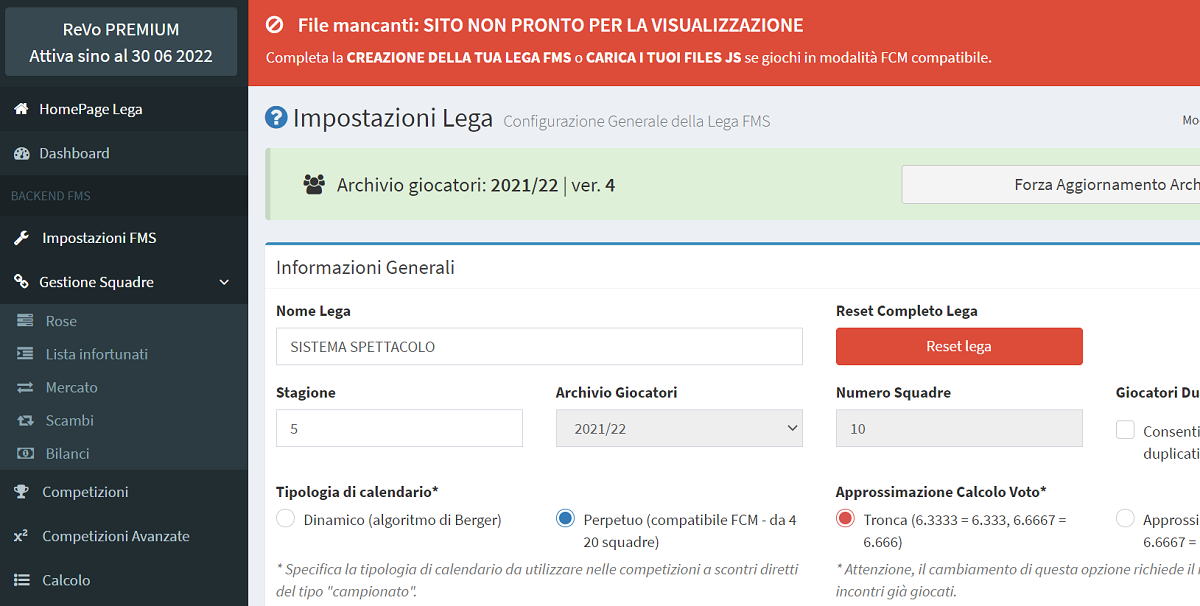Collapse the Gestione Squadre chevron
This screenshot has height=606, width=1200.
click(x=224, y=283)
